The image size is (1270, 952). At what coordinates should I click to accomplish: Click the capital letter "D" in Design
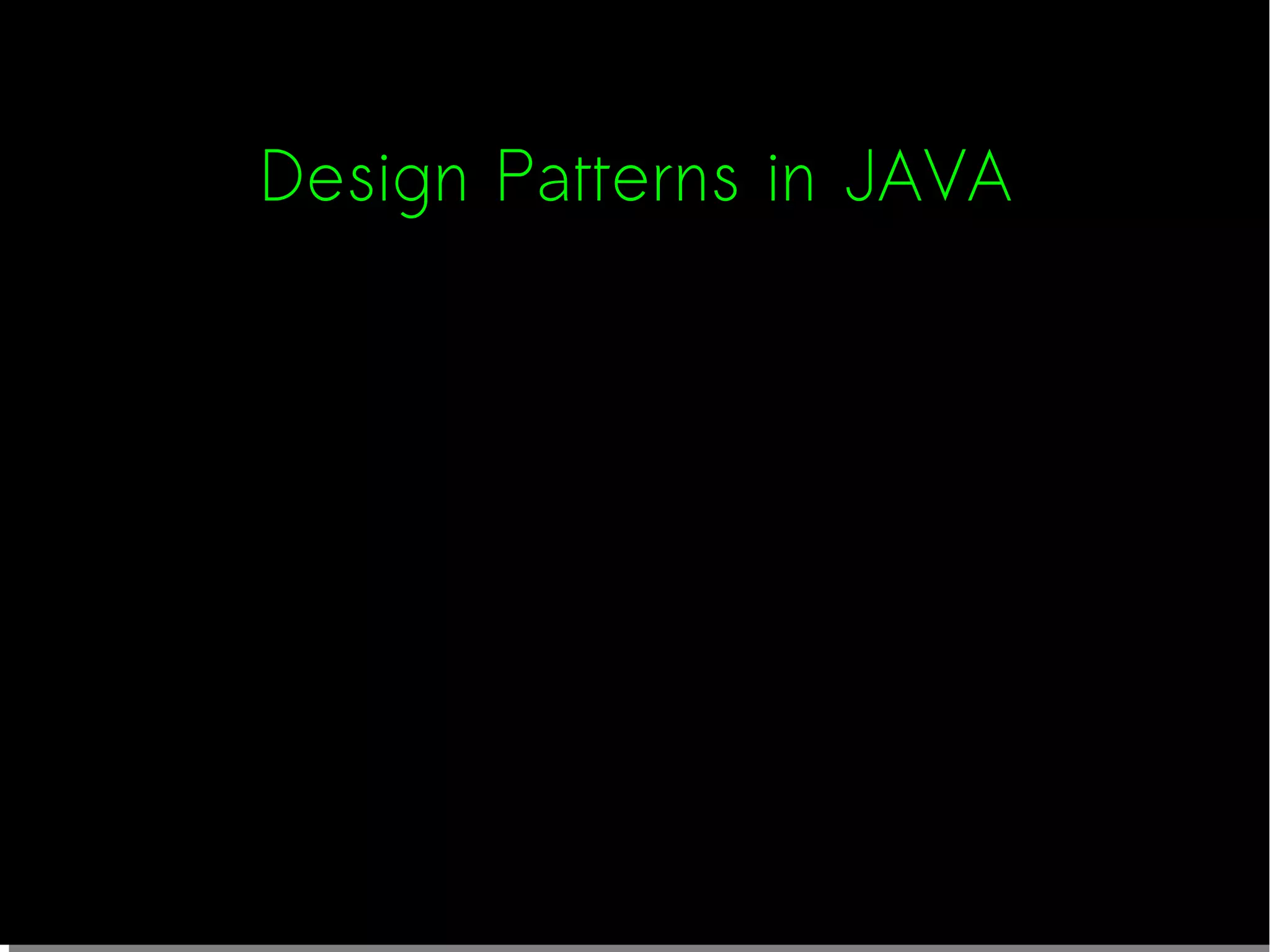pos(282,176)
